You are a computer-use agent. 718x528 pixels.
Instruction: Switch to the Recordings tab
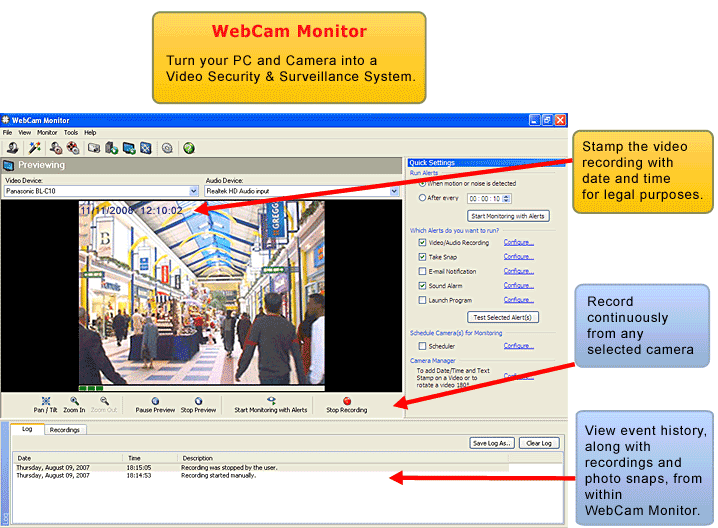pyautogui.click(x=65, y=430)
